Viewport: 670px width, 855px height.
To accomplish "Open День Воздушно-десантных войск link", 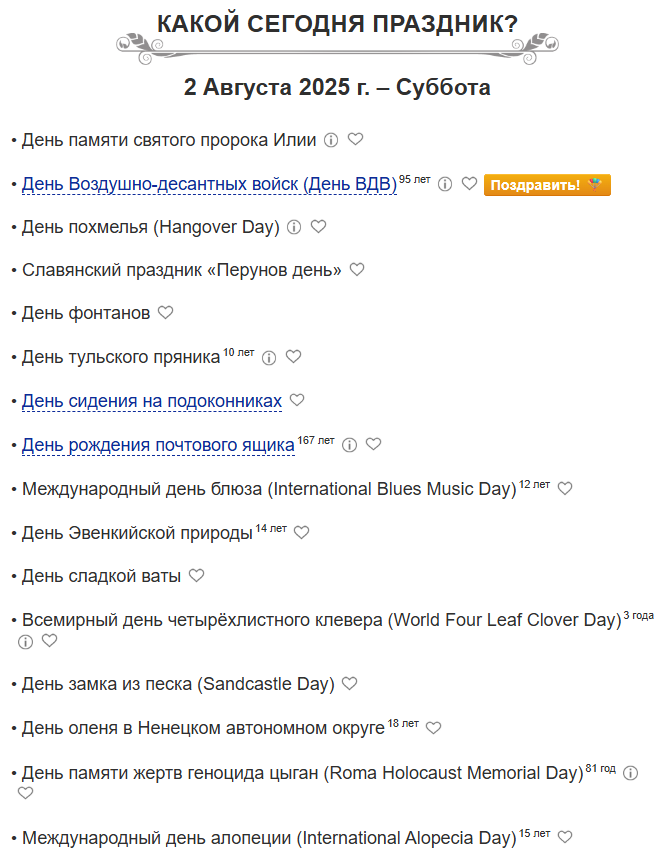I will tap(209, 184).
